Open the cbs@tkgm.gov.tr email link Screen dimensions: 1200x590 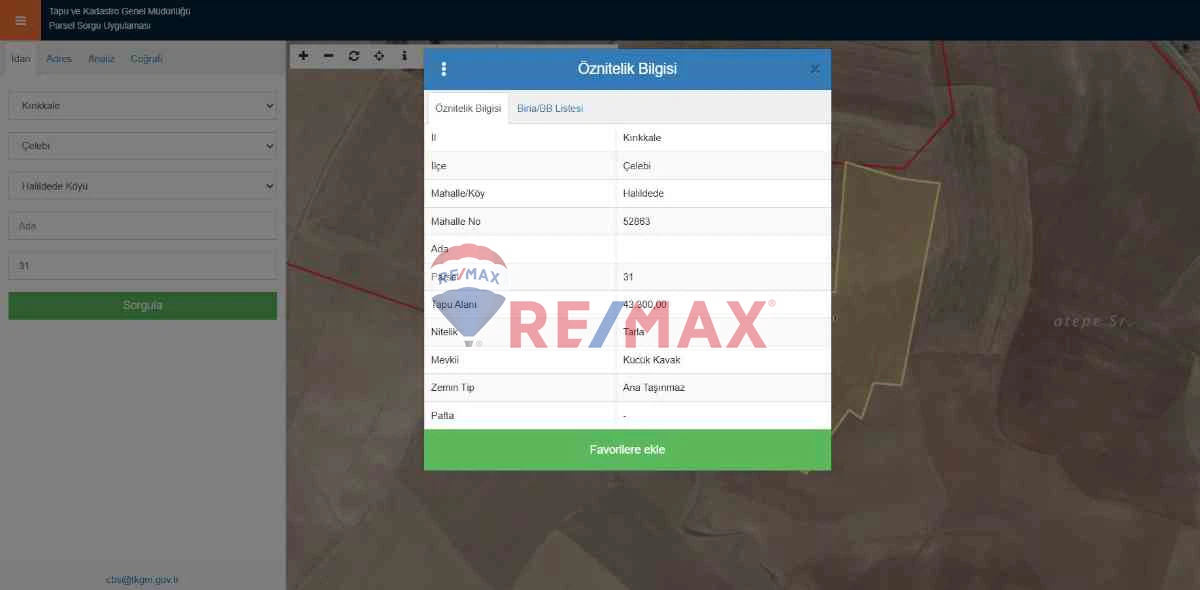[142, 580]
